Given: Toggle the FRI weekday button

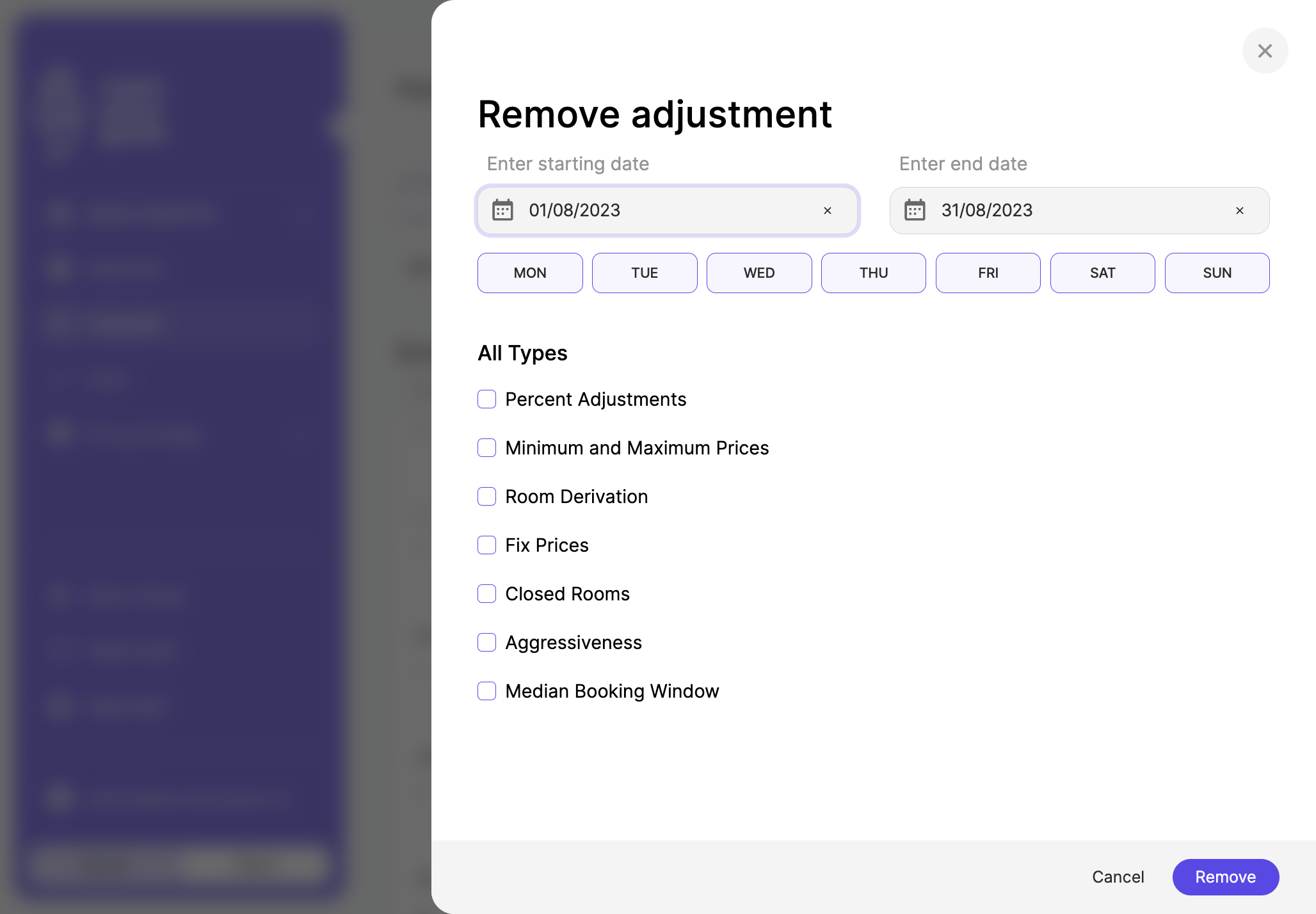Looking at the screenshot, I should 988,273.
